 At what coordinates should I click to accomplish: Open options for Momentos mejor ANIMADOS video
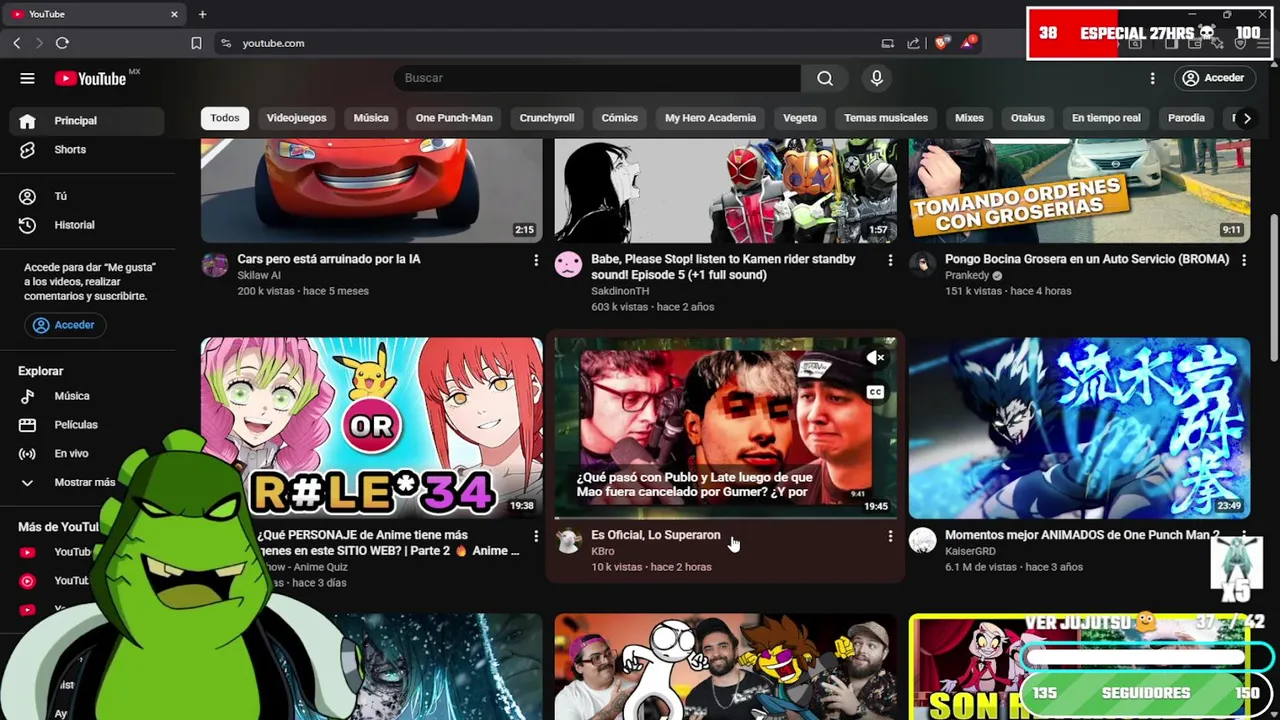(x=1244, y=536)
